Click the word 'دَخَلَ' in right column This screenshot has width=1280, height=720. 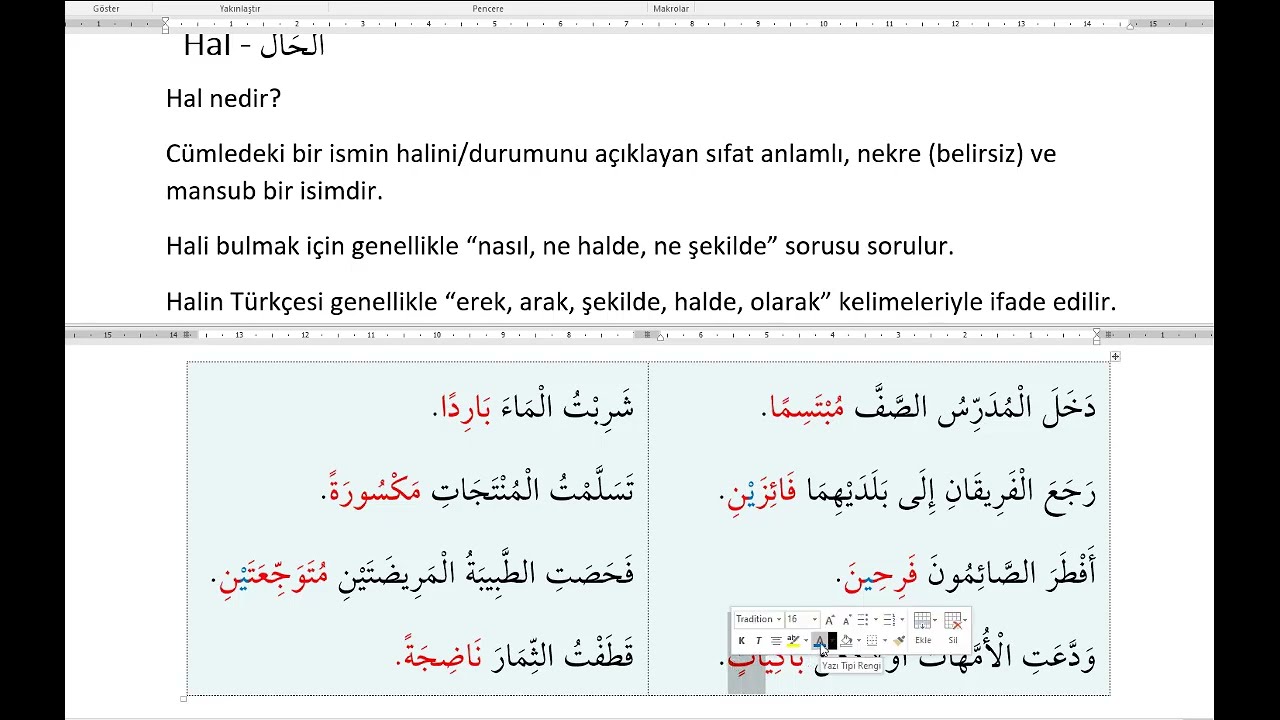coord(1070,407)
